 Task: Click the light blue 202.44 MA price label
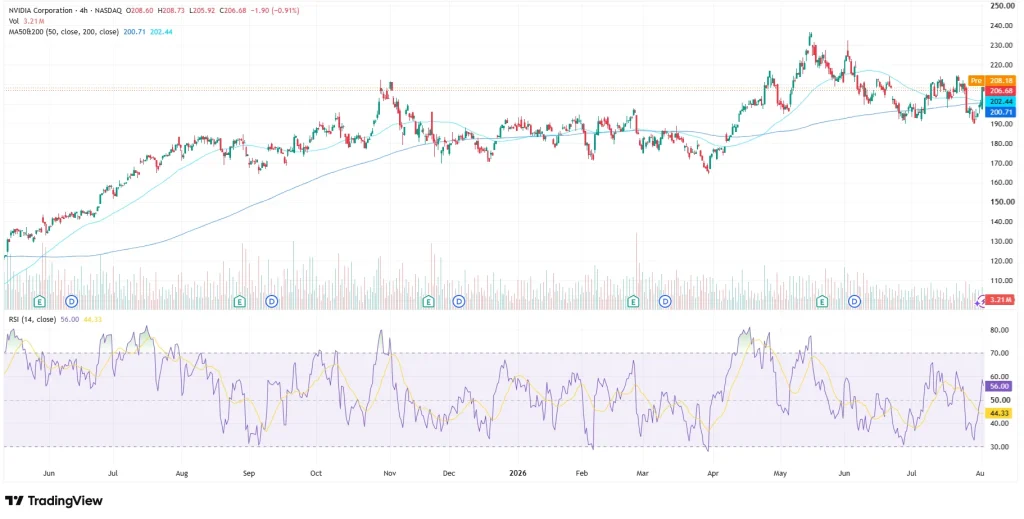(x=1000, y=102)
